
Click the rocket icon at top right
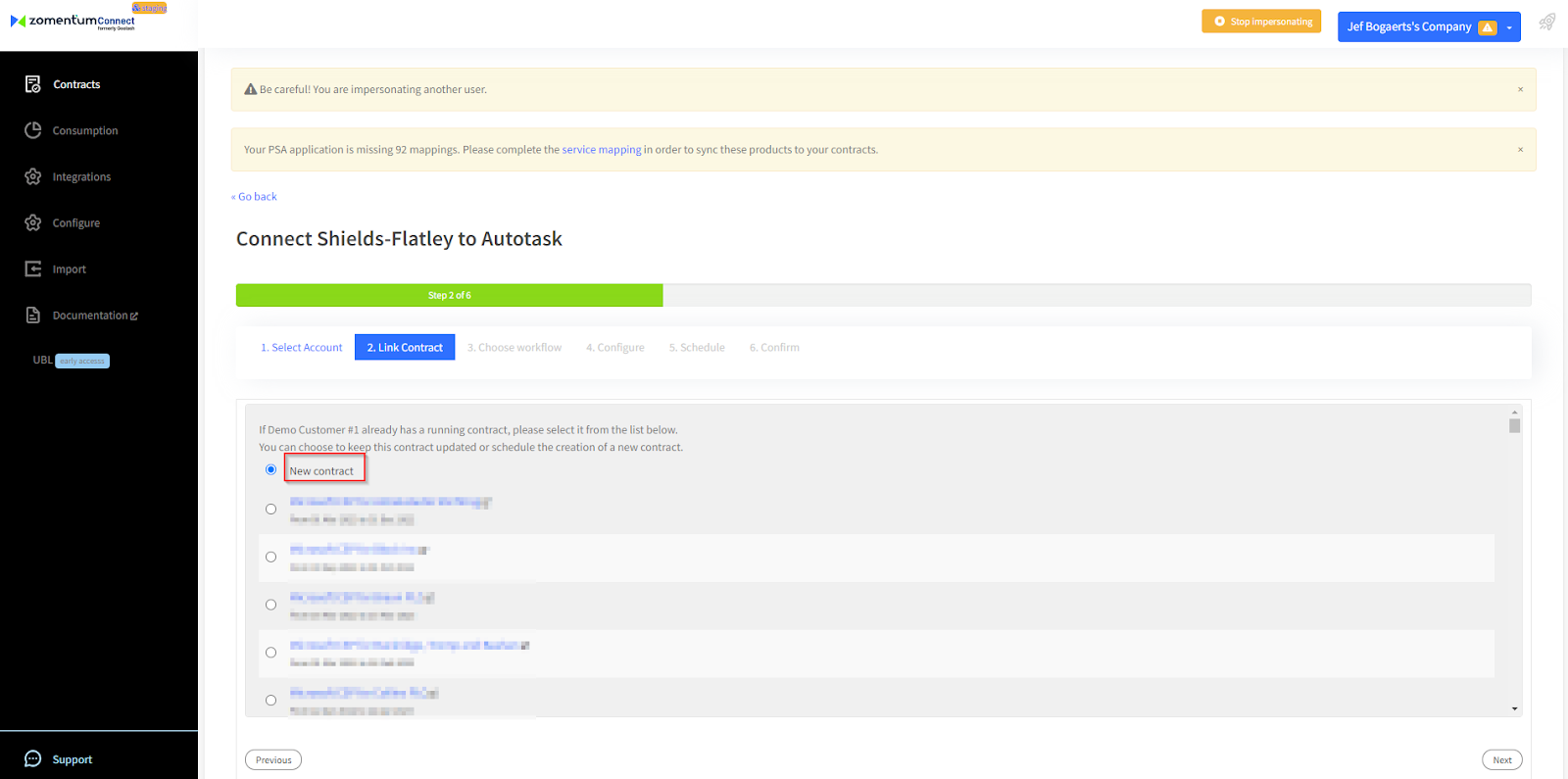coord(1547,22)
